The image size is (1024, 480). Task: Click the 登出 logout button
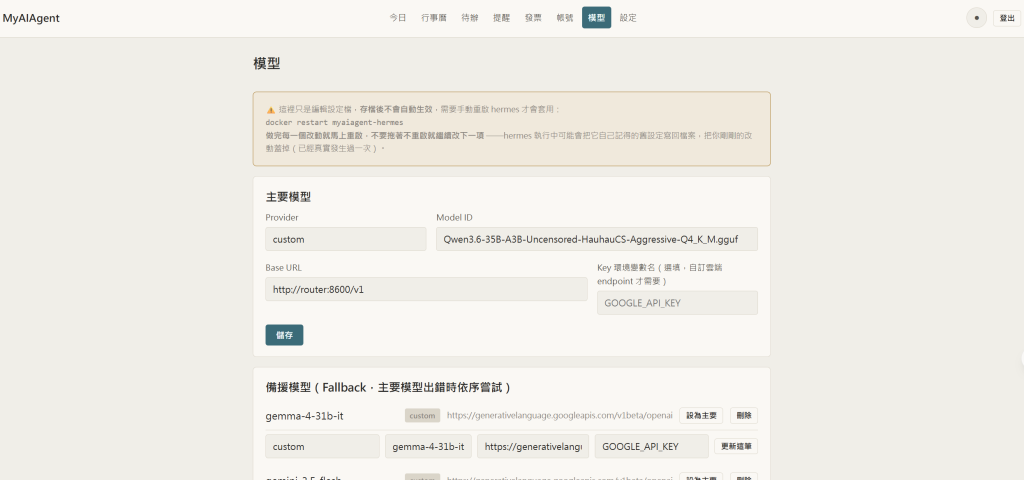(x=1006, y=18)
